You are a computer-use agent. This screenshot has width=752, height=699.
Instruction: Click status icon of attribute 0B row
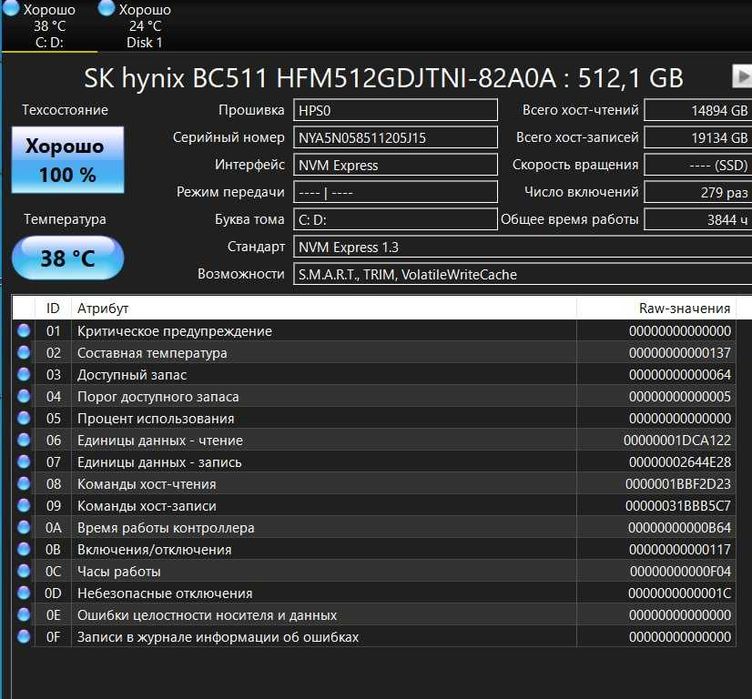24,549
